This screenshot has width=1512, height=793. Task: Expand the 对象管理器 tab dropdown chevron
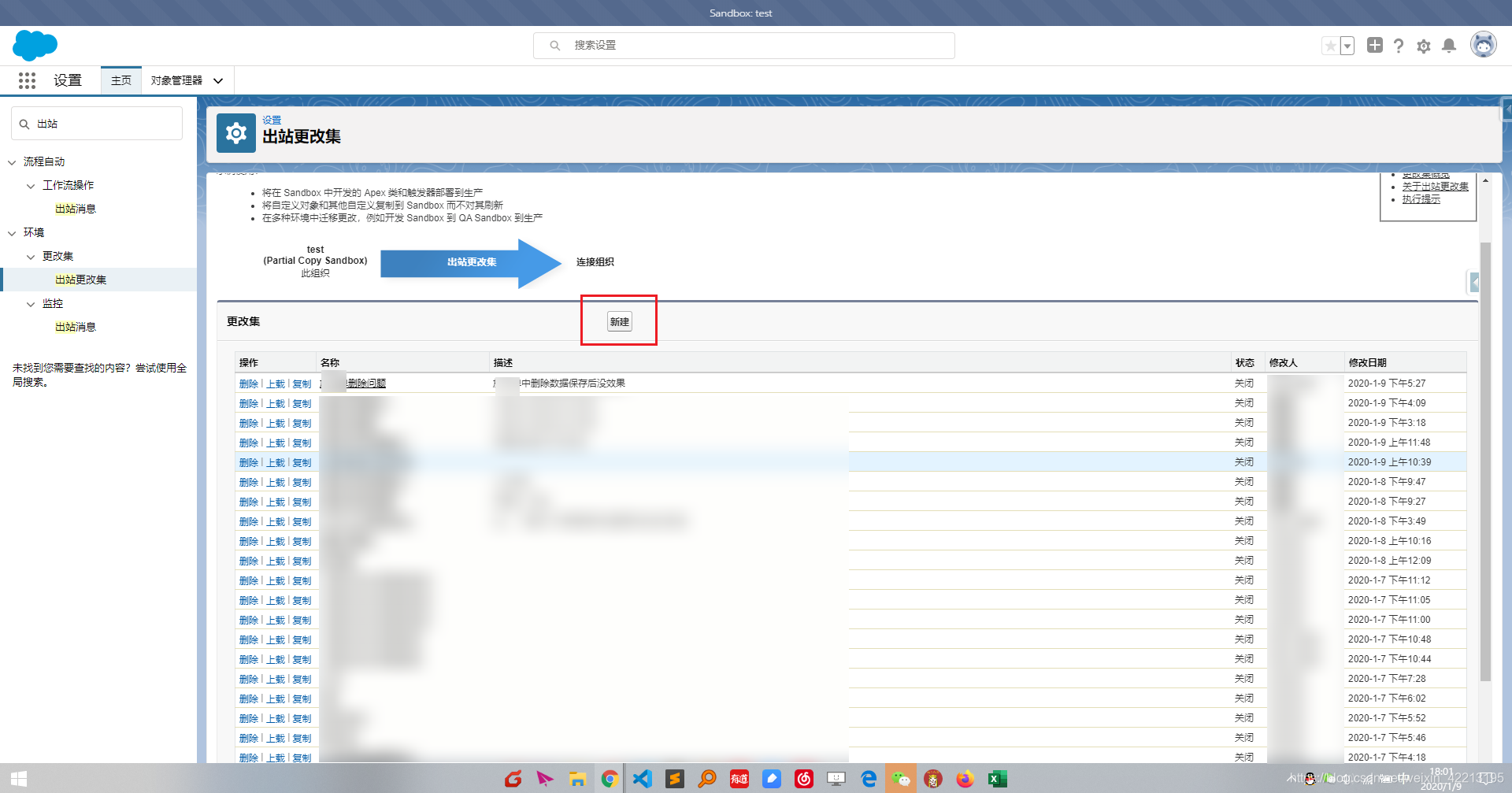pyautogui.click(x=218, y=80)
